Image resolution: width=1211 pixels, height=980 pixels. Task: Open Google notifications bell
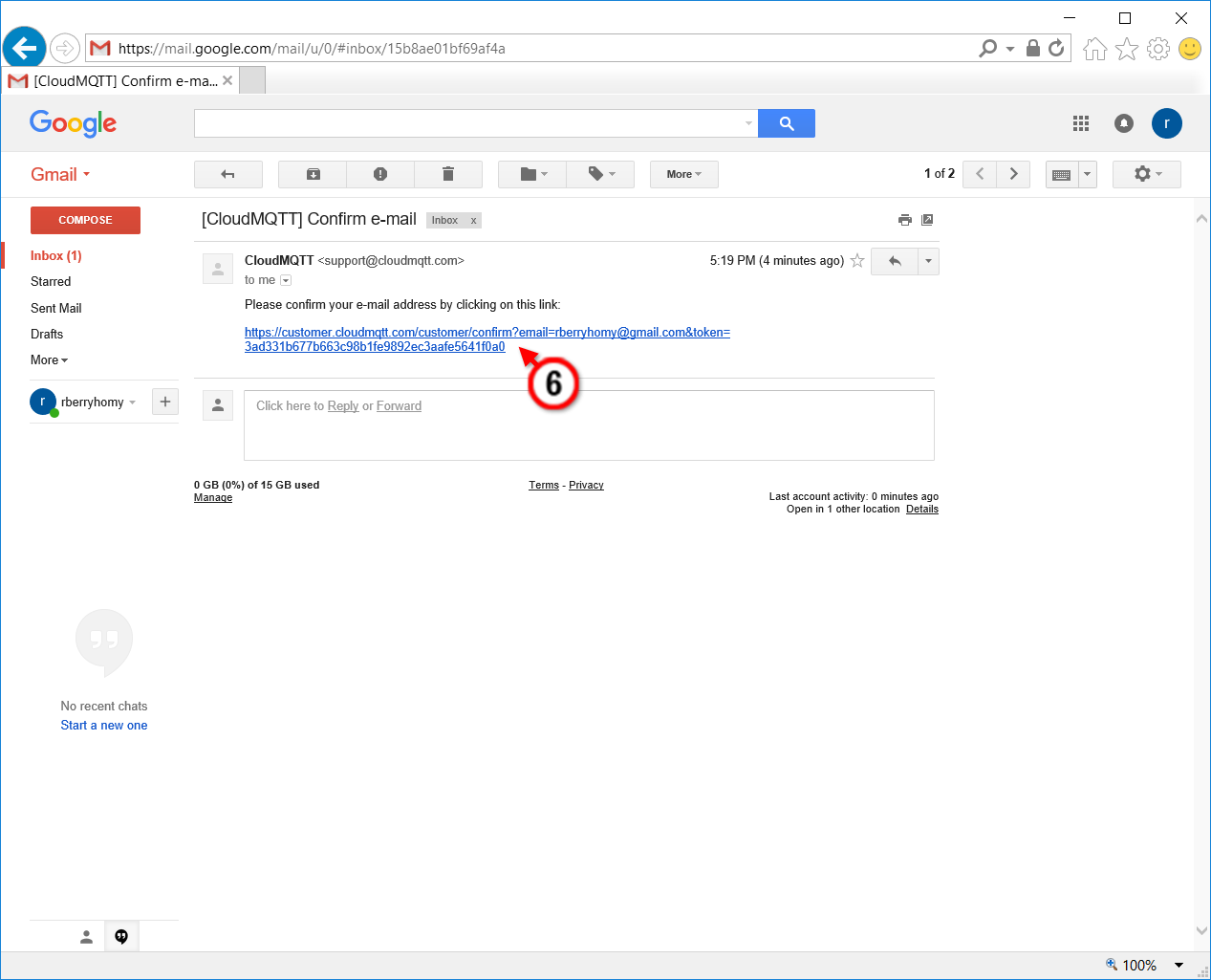point(1124,123)
